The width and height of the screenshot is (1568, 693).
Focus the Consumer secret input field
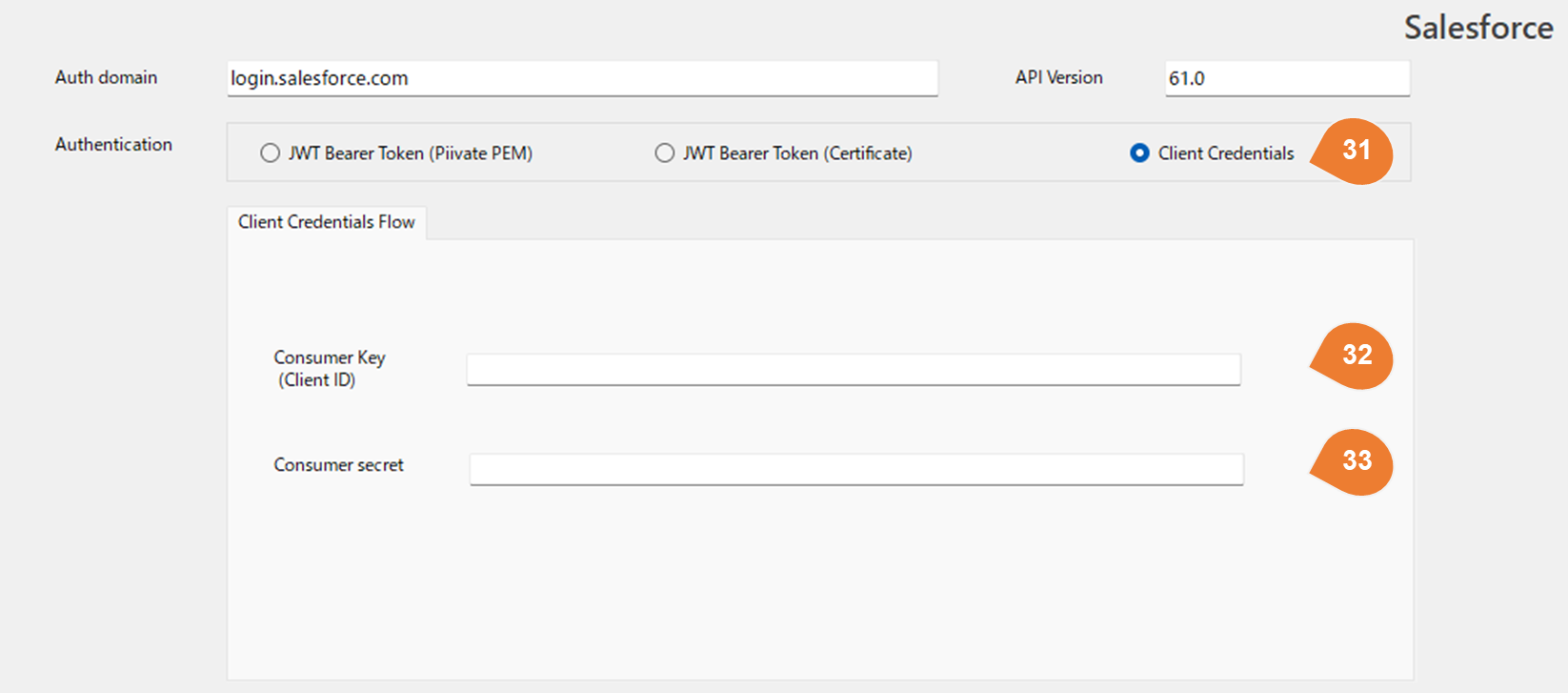(855, 469)
